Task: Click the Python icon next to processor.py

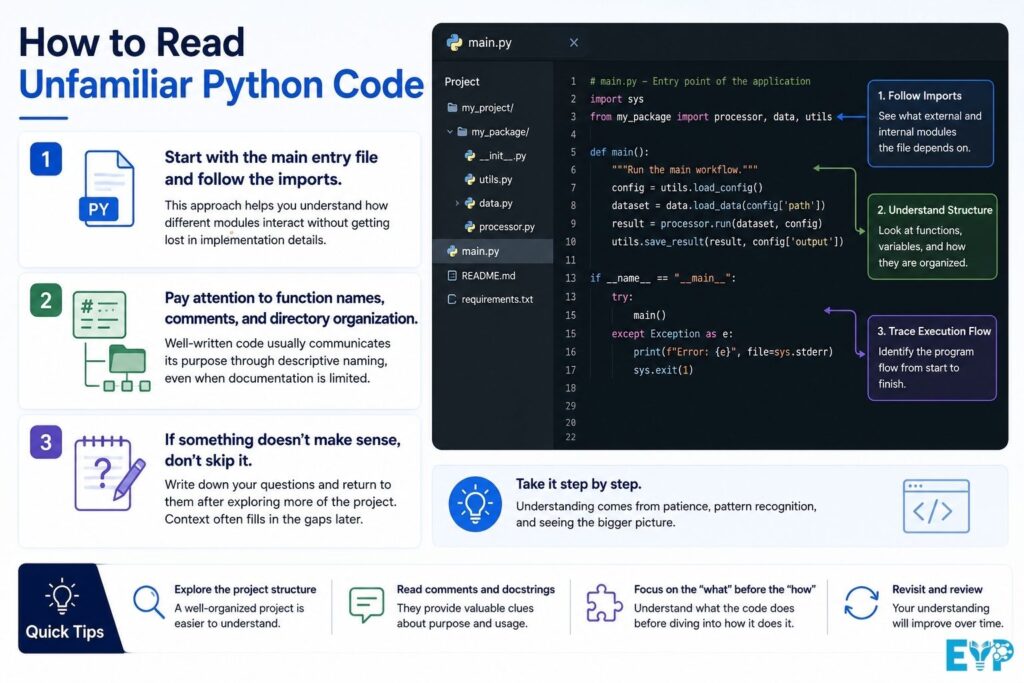Action: click(470, 227)
